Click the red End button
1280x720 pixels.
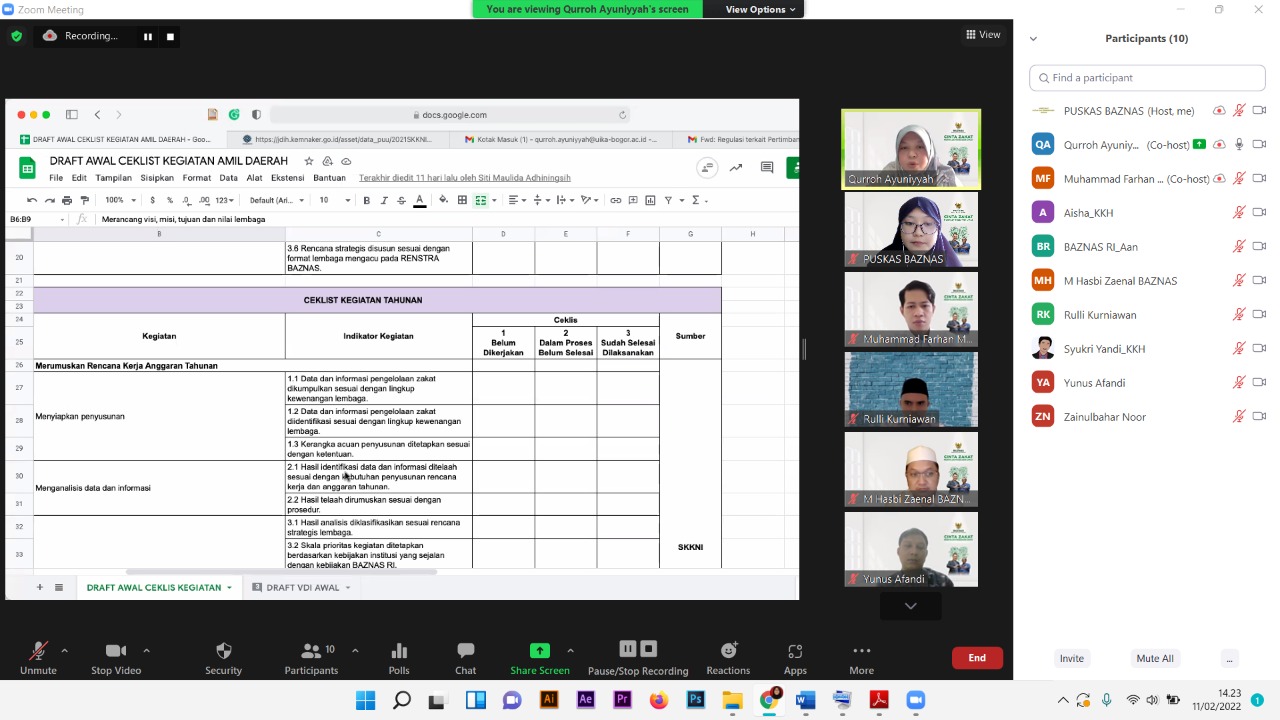[977, 658]
